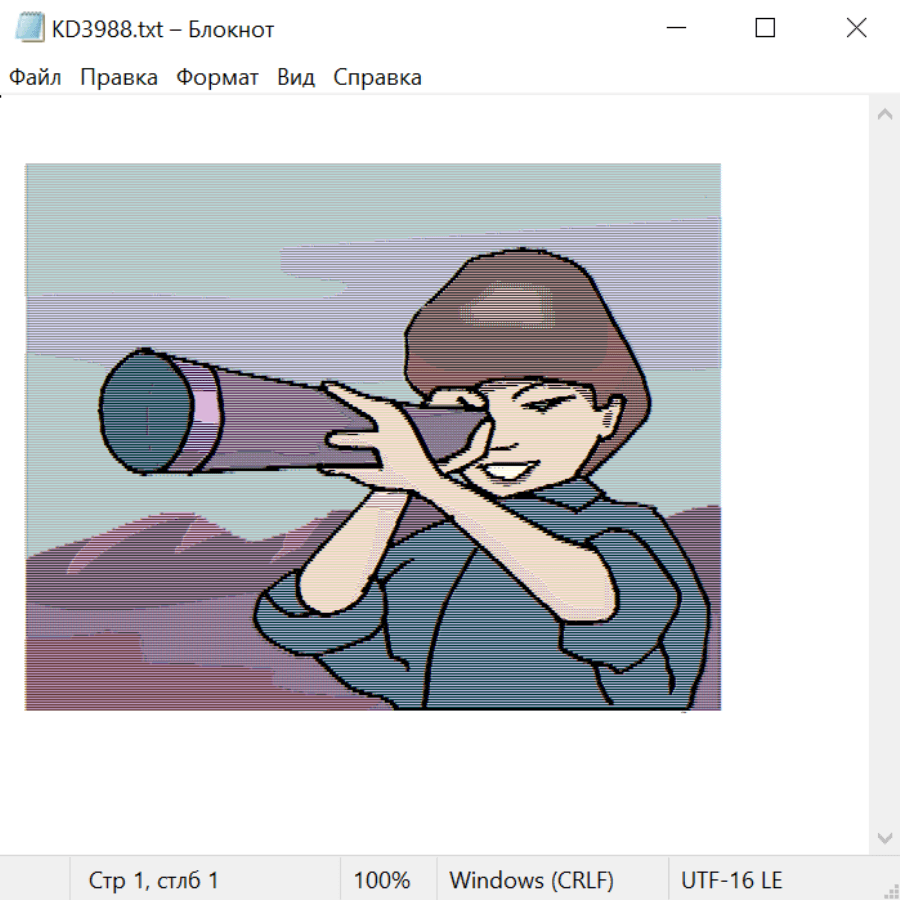Click the "Стр 1, стлб 1" status field
This screenshot has width=900, height=900.
[x=154, y=880]
